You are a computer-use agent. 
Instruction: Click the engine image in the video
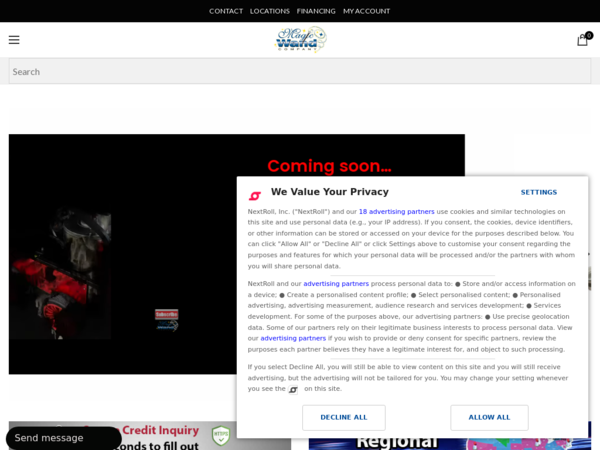coord(60,273)
